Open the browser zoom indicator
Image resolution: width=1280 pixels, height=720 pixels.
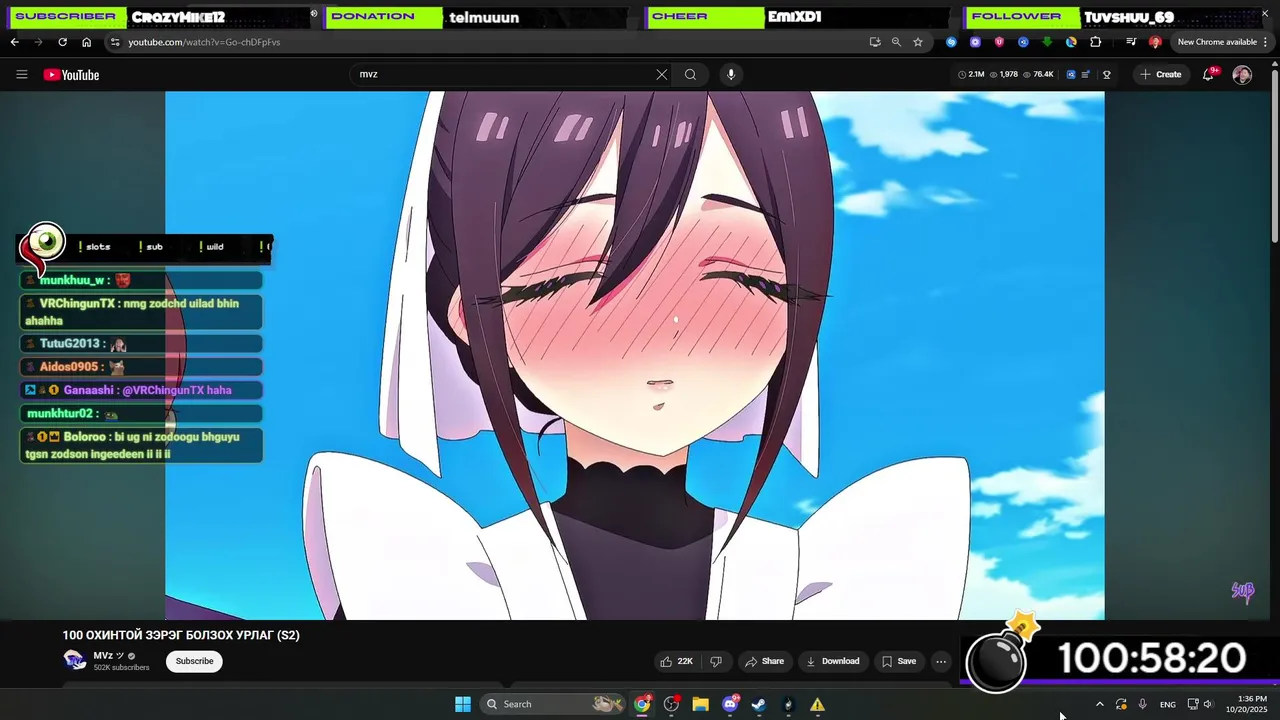point(896,42)
